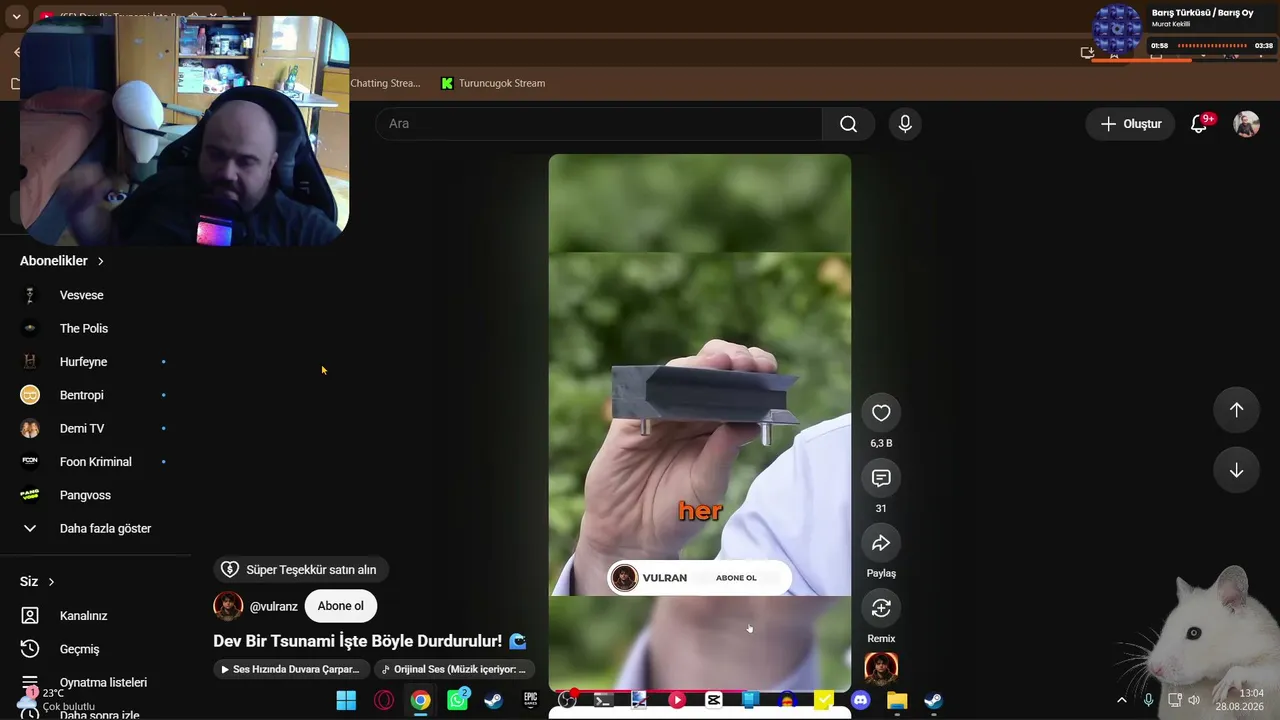Open the account avatar menu
Viewport: 1280px width, 720px height.
pyautogui.click(x=1246, y=124)
